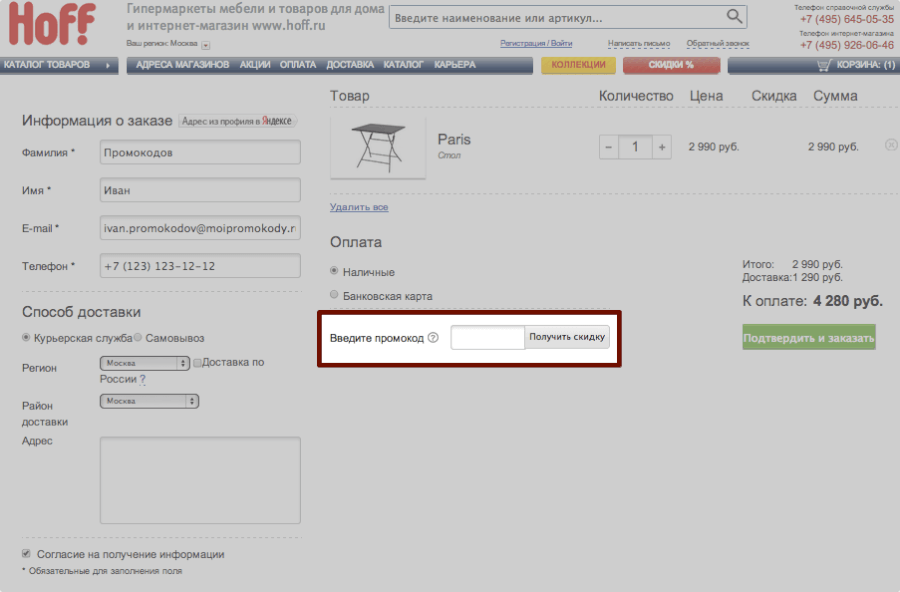Enable the Доставка по России checkbox
The width and height of the screenshot is (900, 592).
pyautogui.click(x=198, y=363)
